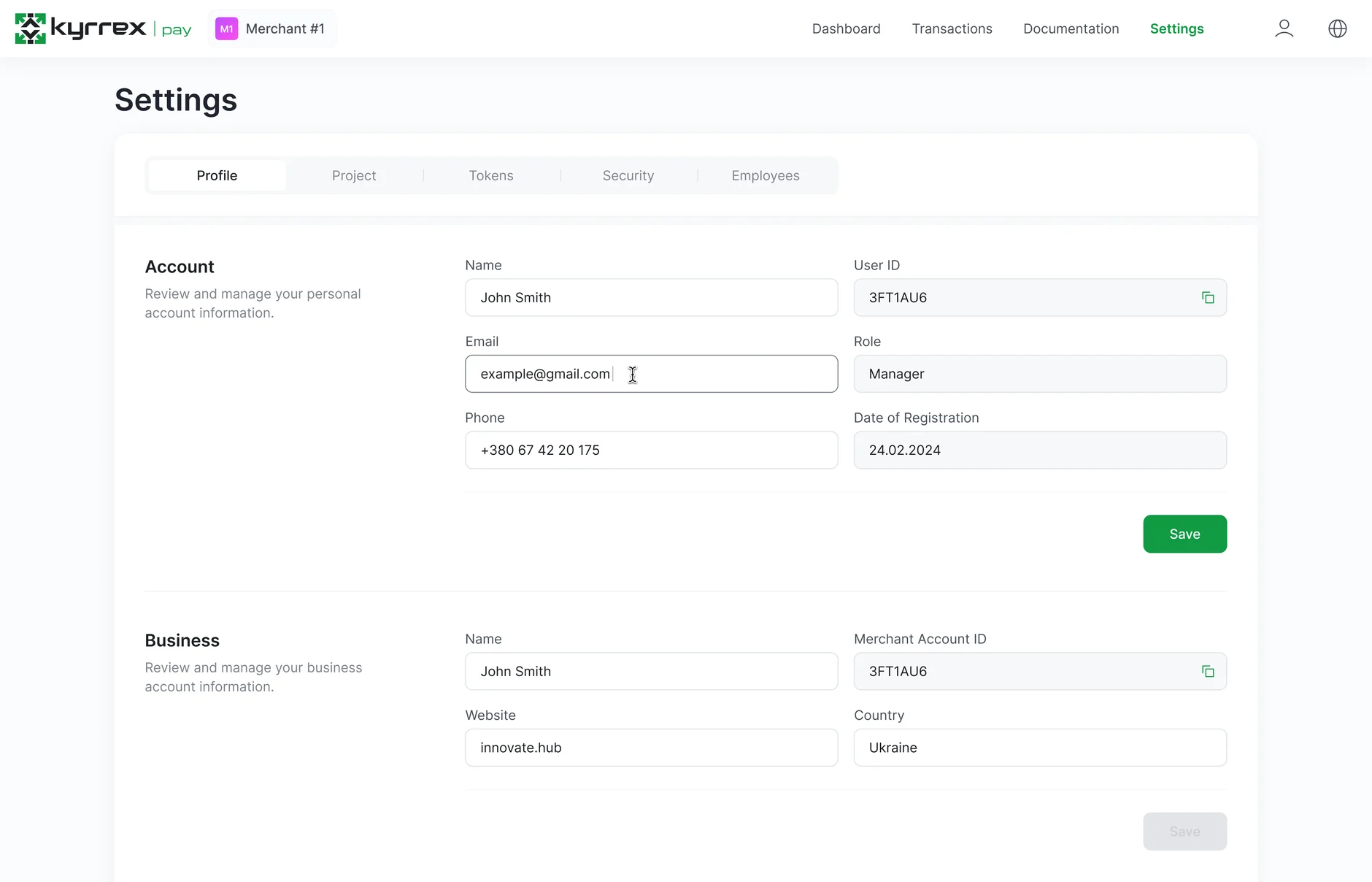Viewport: 1372px width, 882px height.
Task: Switch to the Profile tab
Action: pos(217,175)
